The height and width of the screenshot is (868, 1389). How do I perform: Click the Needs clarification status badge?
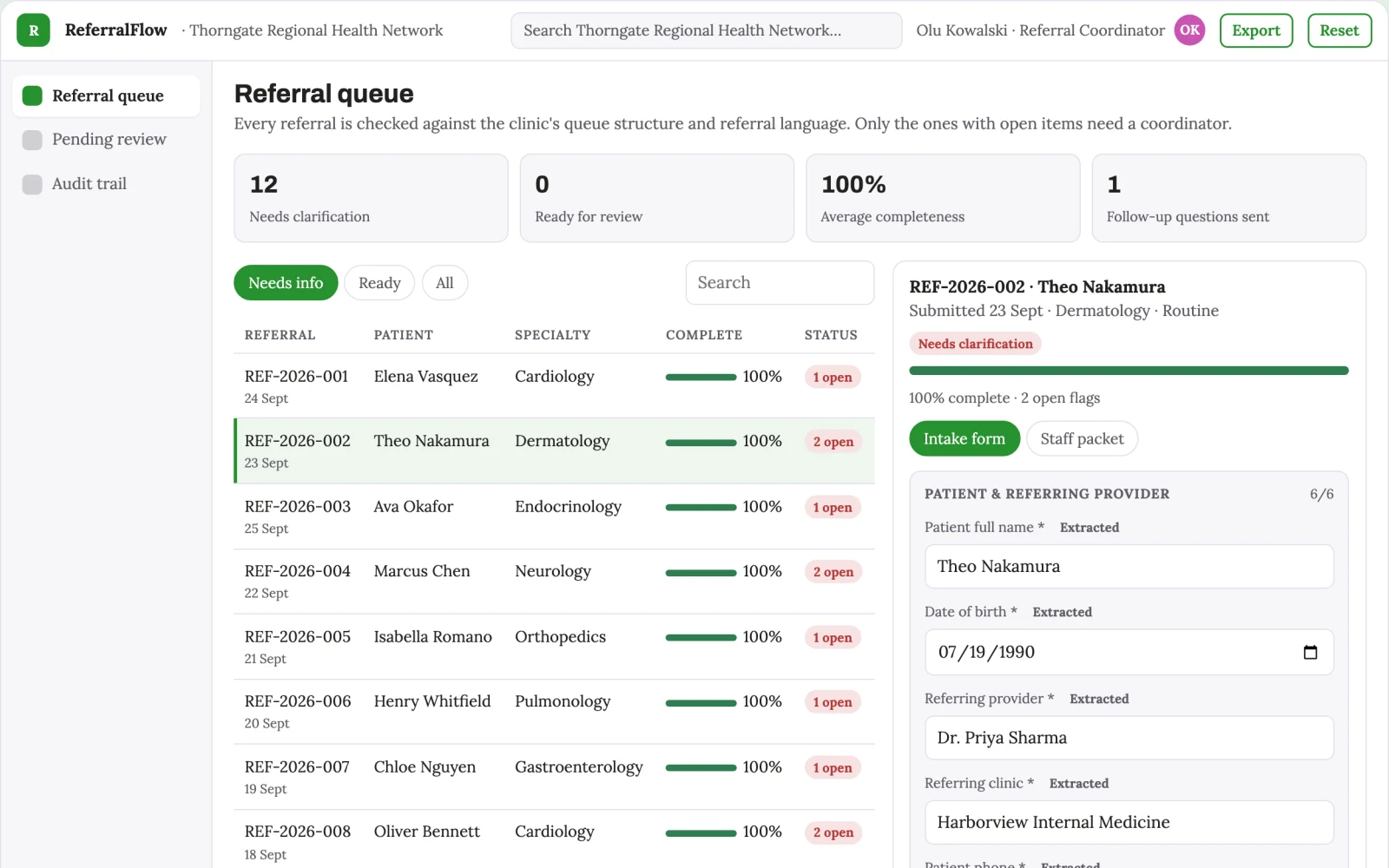coord(975,344)
